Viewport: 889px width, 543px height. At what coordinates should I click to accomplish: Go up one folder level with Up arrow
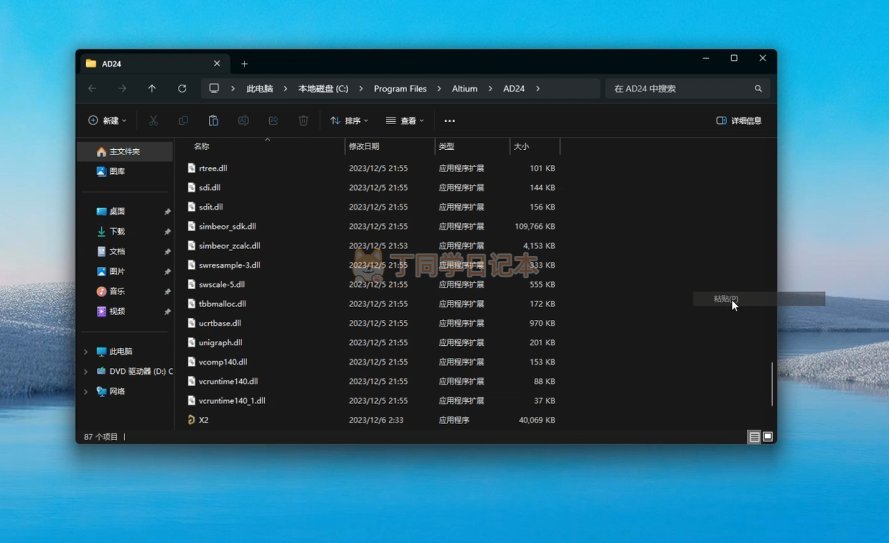tap(152, 89)
